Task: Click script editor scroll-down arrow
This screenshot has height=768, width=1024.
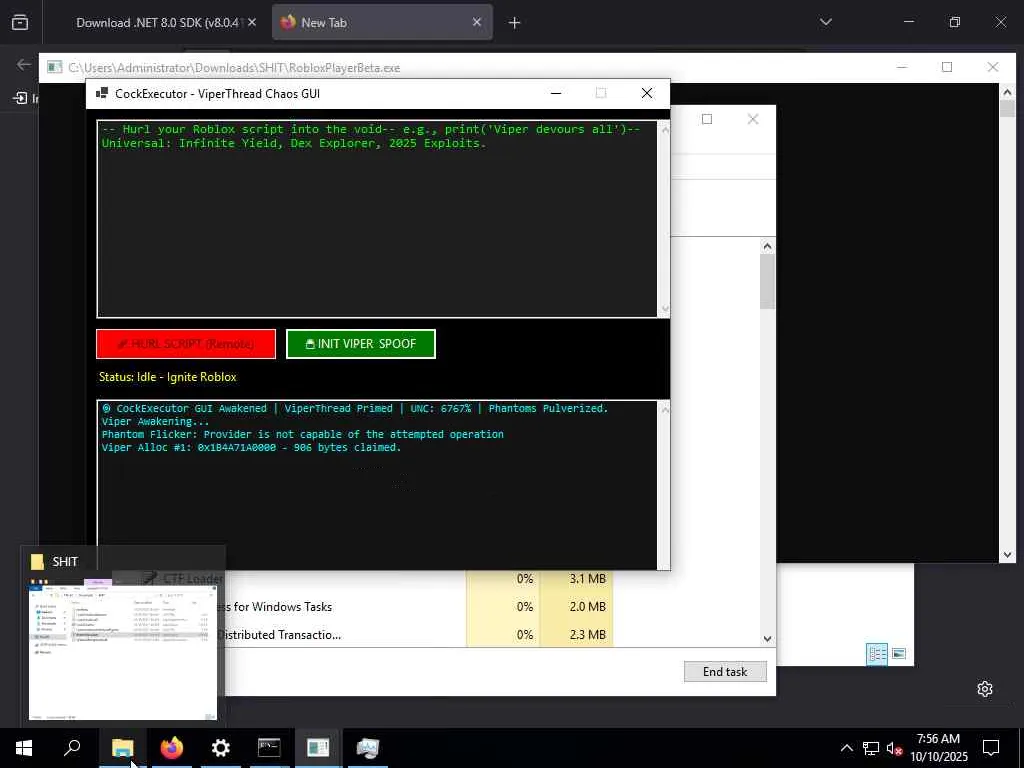Action: [x=665, y=309]
